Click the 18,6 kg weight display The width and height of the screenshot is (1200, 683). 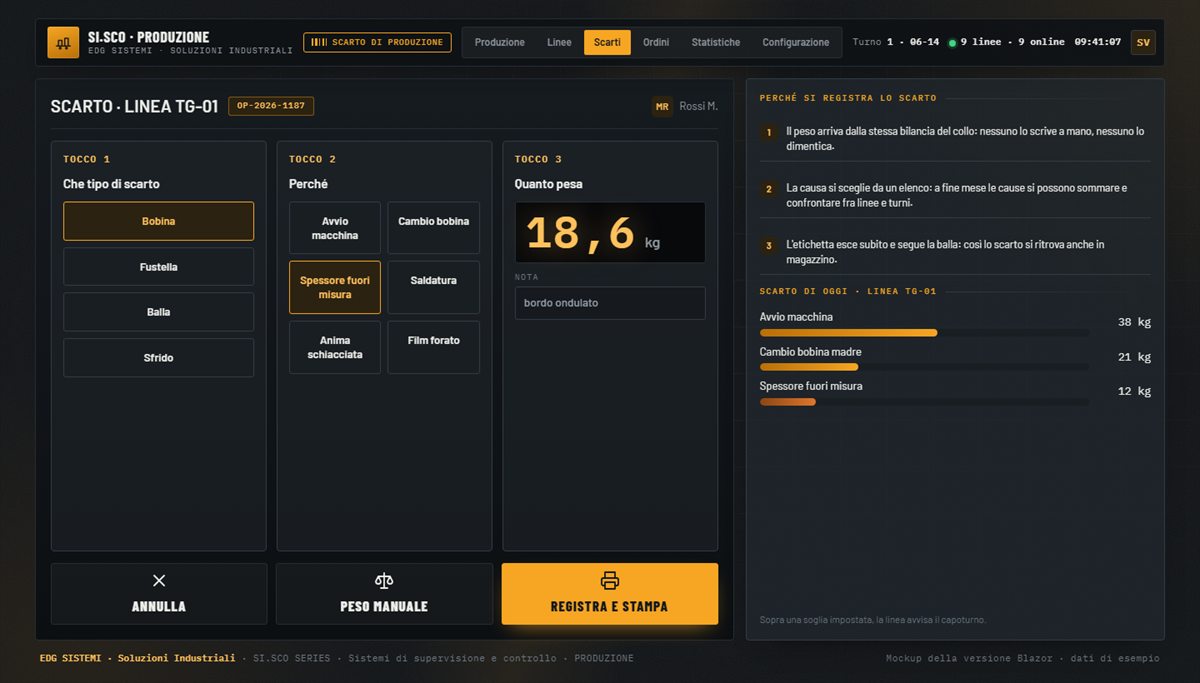pos(610,233)
